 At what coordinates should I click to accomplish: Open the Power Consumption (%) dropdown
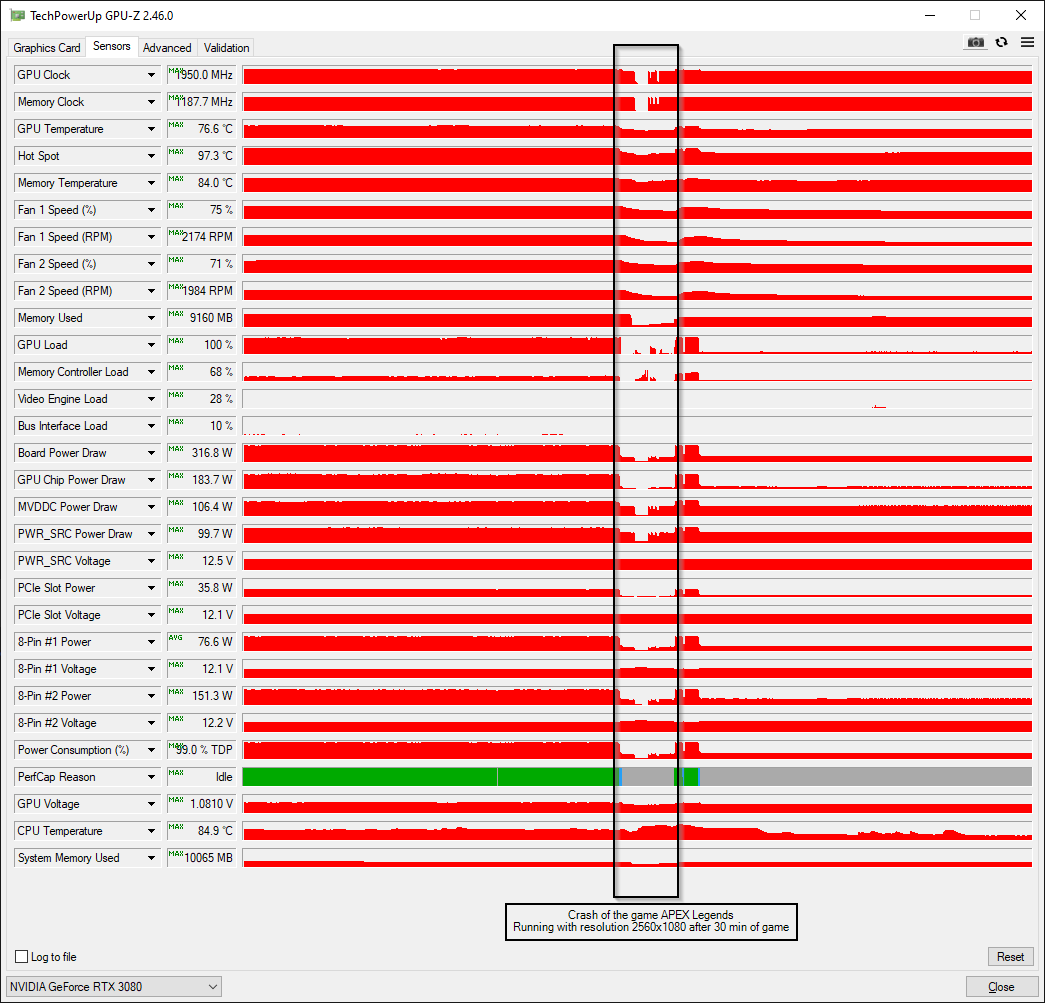pos(151,750)
